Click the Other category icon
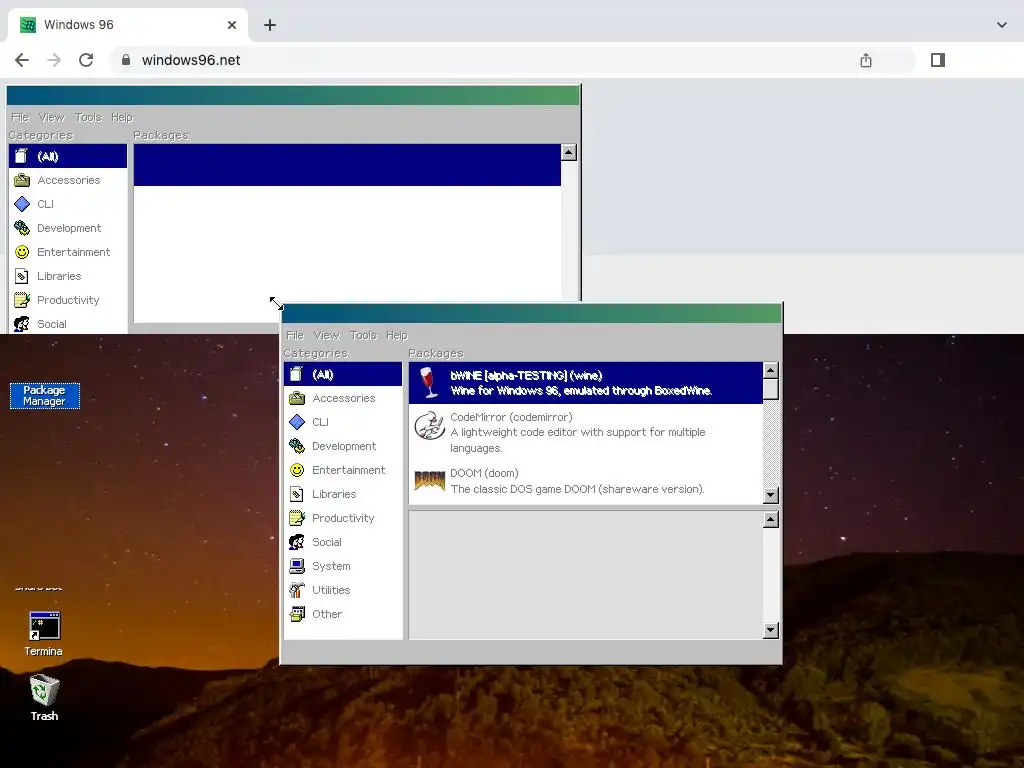 (x=296, y=614)
